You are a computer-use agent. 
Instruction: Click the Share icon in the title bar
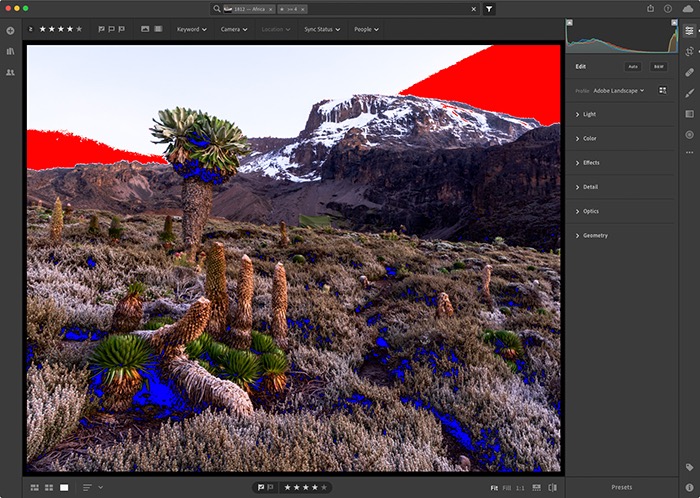650,8
